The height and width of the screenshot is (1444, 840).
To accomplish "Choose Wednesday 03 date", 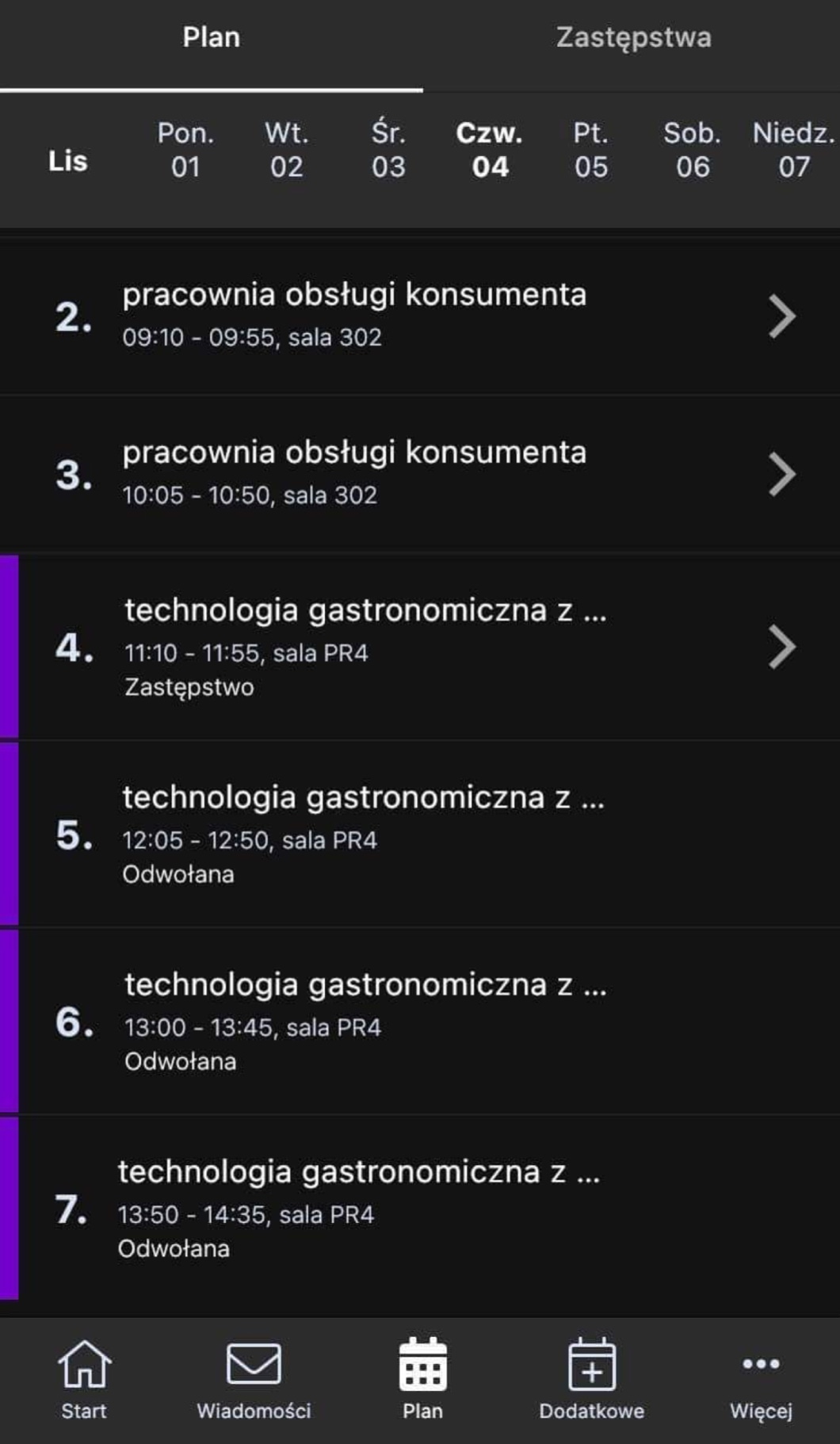I will point(388,150).
